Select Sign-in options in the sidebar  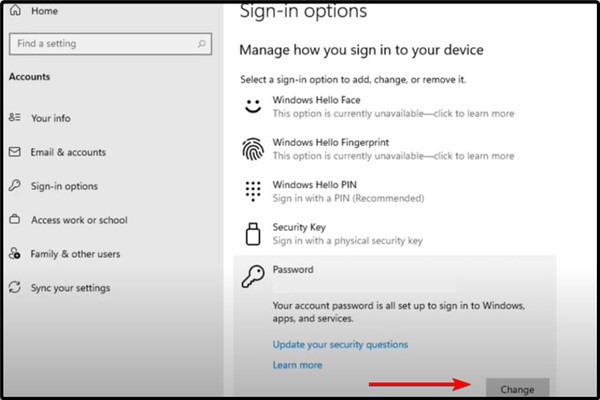(64, 186)
